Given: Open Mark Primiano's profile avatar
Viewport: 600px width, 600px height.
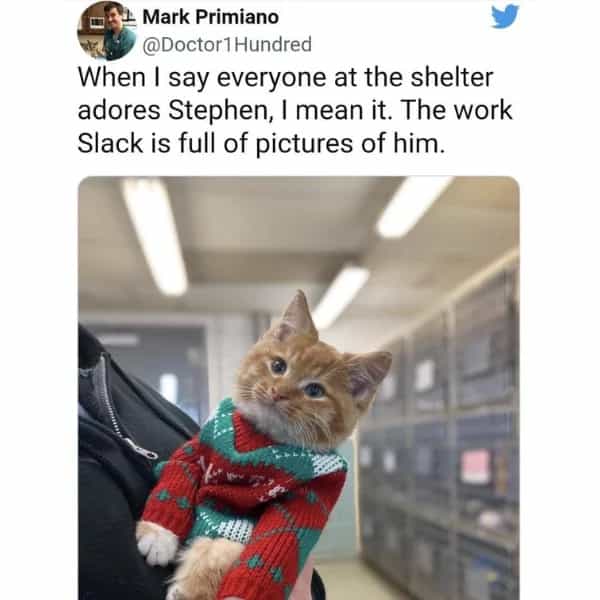Looking at the screenshot, I should point(107,31).
